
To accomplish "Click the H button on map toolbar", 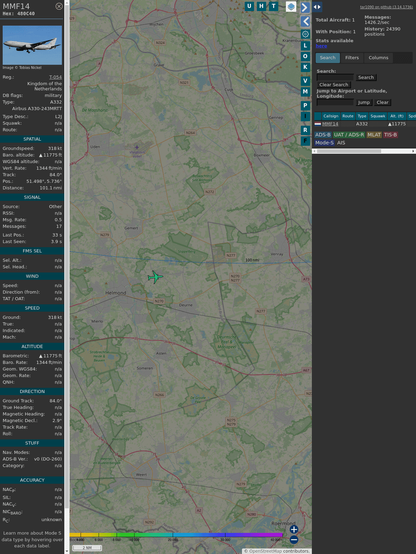I will click(x=261, y=6).
